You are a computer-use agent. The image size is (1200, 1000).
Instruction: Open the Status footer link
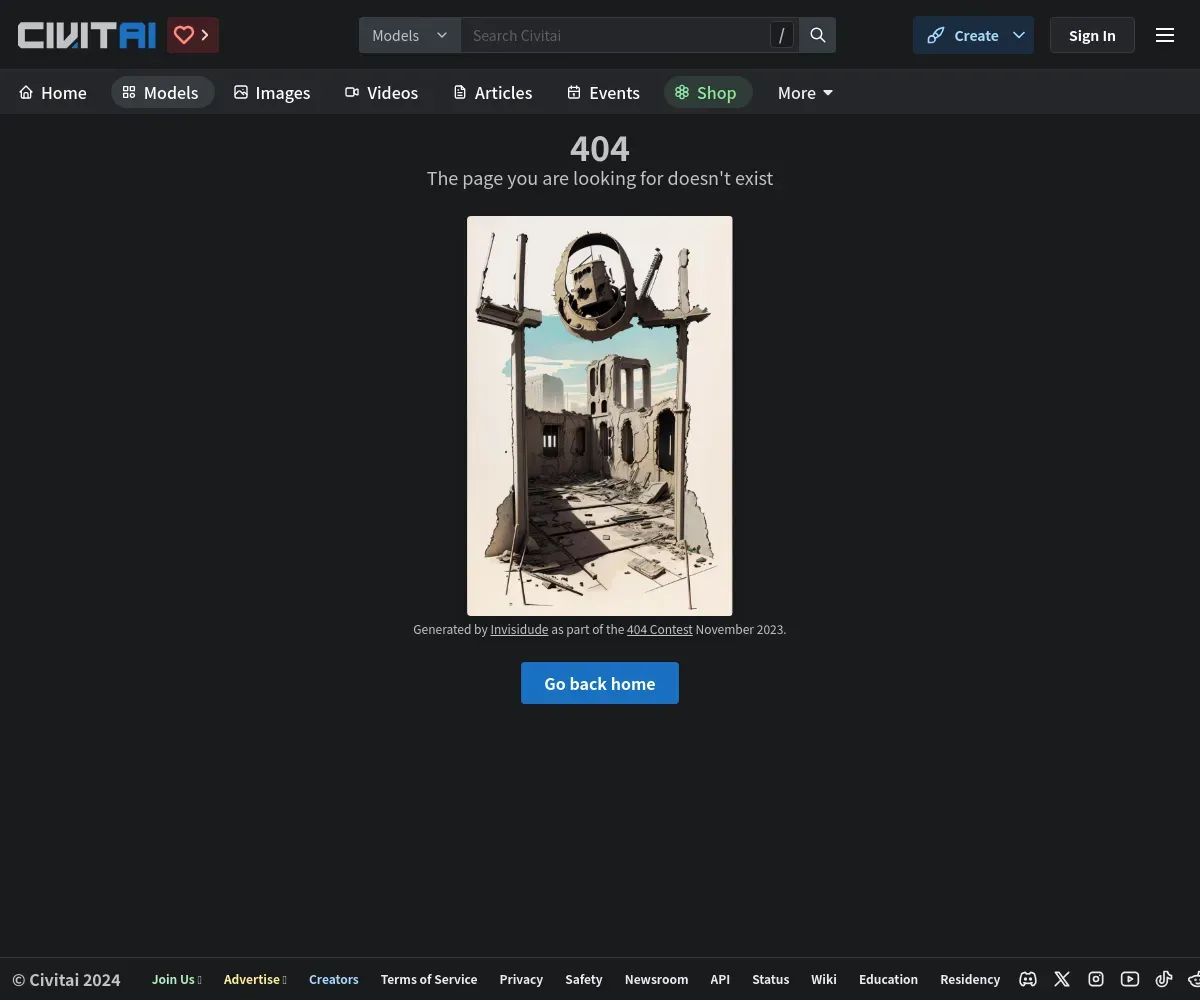coord(771,980)
